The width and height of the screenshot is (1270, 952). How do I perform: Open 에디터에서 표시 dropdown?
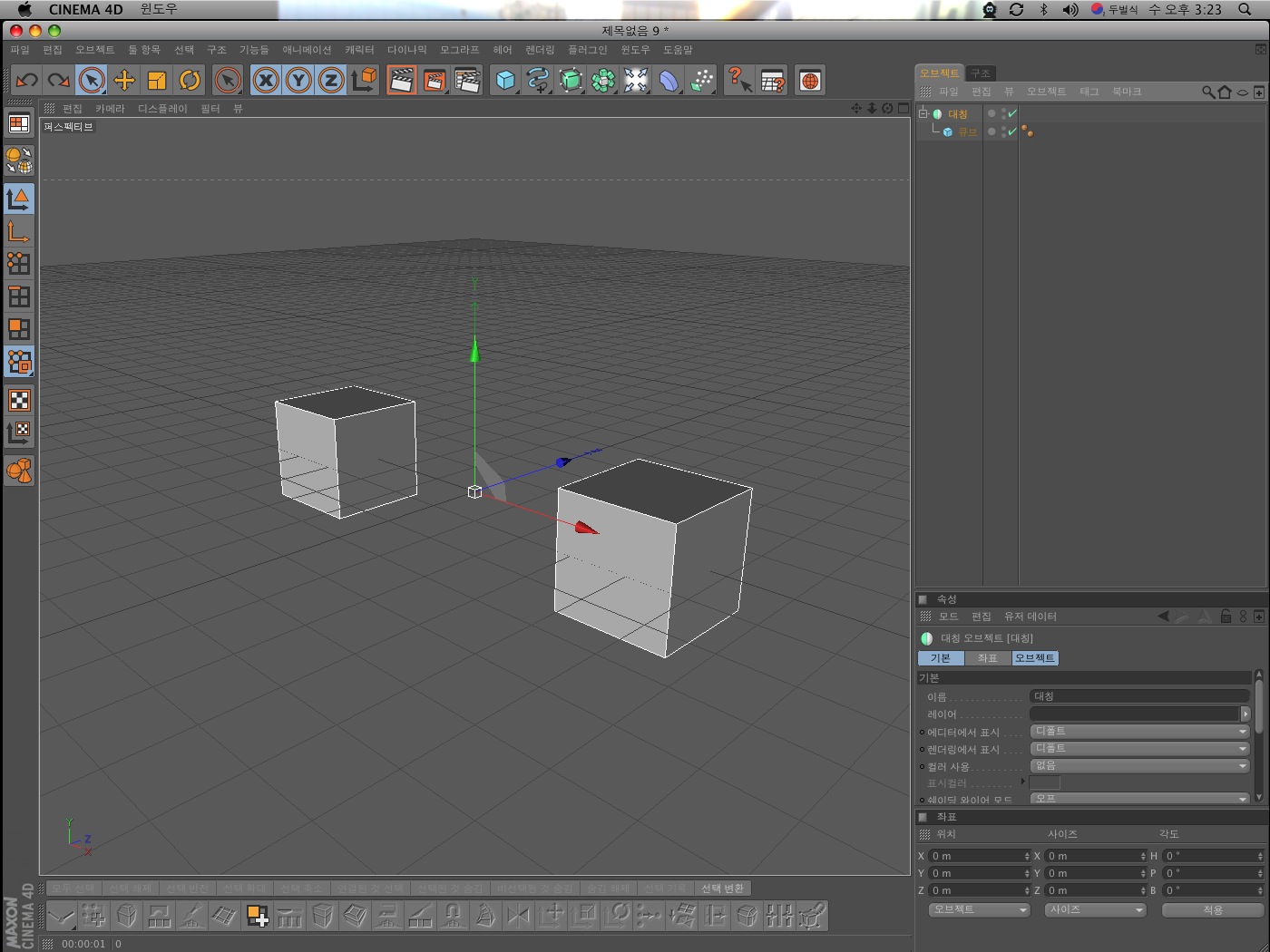[1140, 732]
